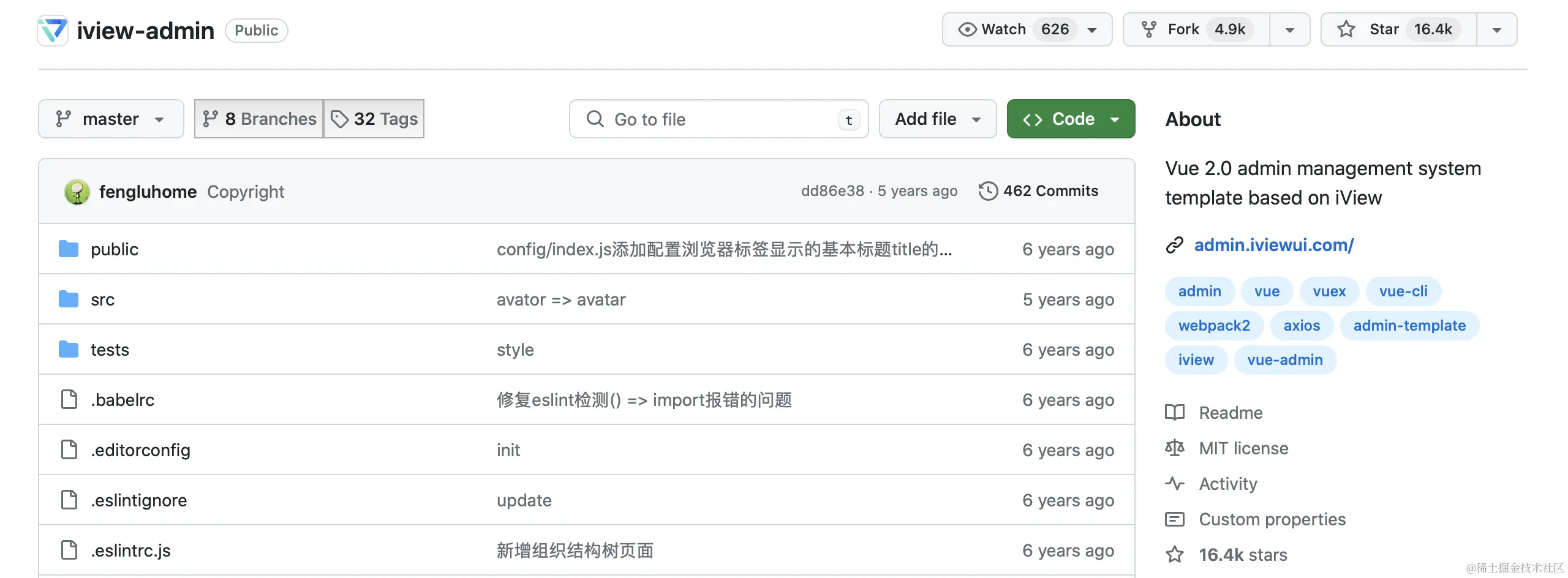This screenshot has height=578, width=1568.
Task: Click the .eslintrc.js file icon
Action: (x=69, y=550)
